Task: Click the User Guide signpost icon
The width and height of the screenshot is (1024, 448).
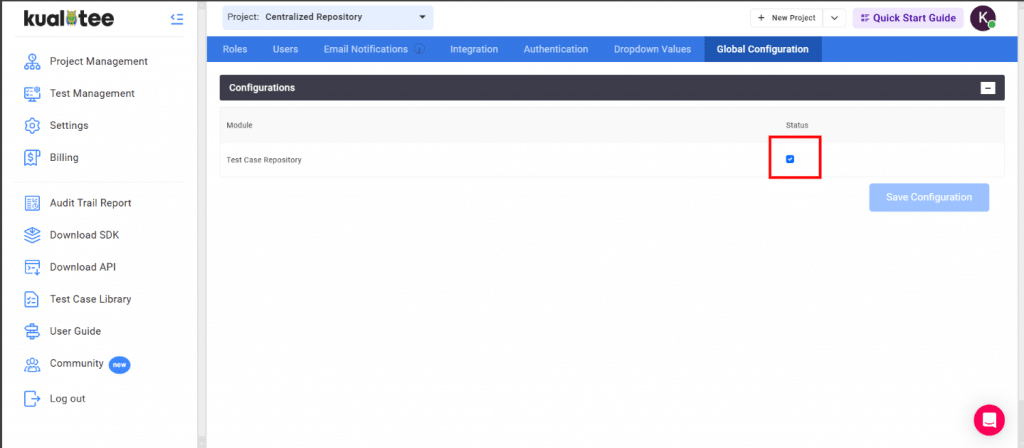Action: pyautogui.click(x=32, y=331)
